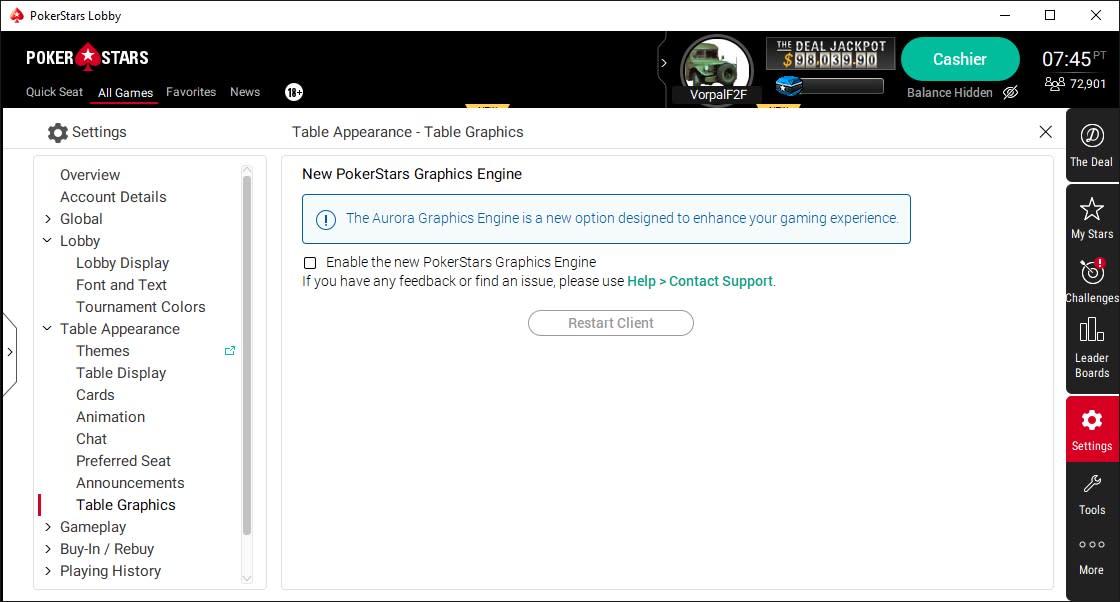
Task: Expand the collapsed left side panel arrow
Action: click(9, 352)
